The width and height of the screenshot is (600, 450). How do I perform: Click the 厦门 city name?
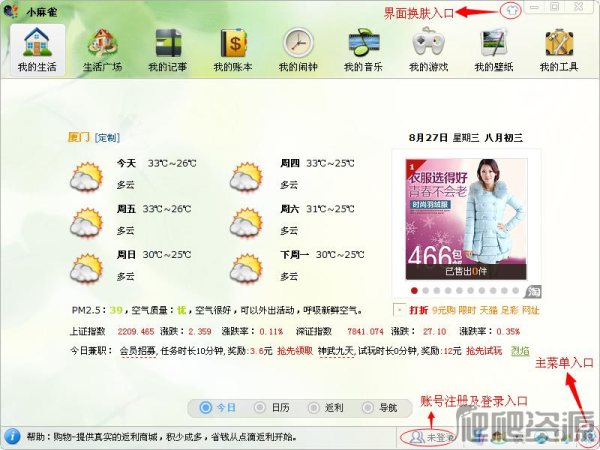click(79, 137)
